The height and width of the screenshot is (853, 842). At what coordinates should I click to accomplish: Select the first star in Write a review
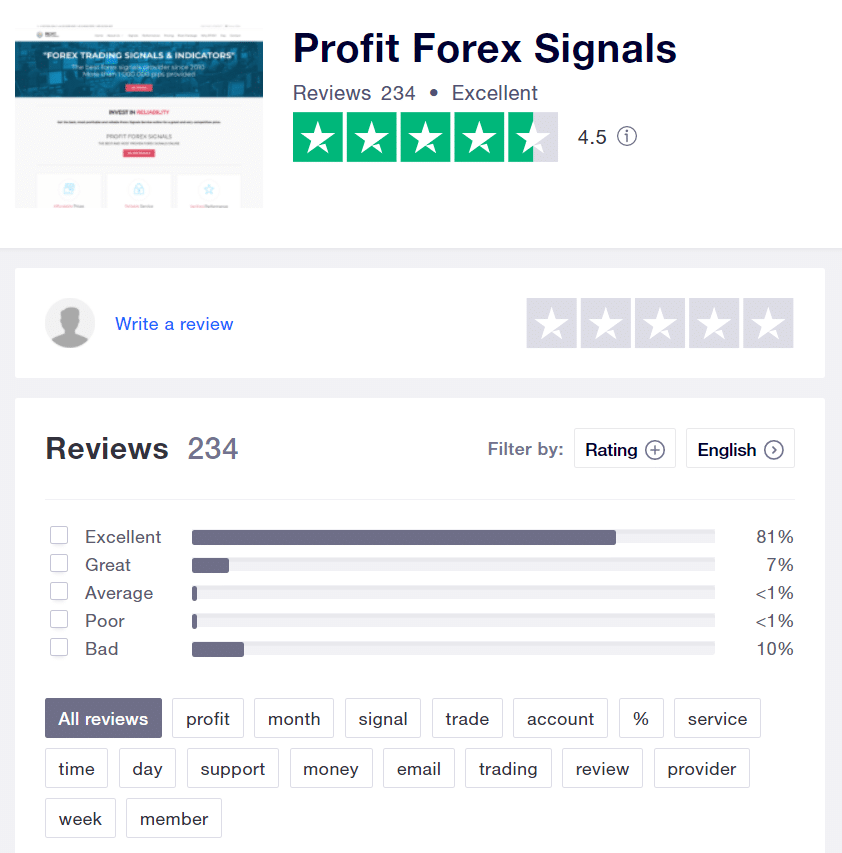coord(552,323)
